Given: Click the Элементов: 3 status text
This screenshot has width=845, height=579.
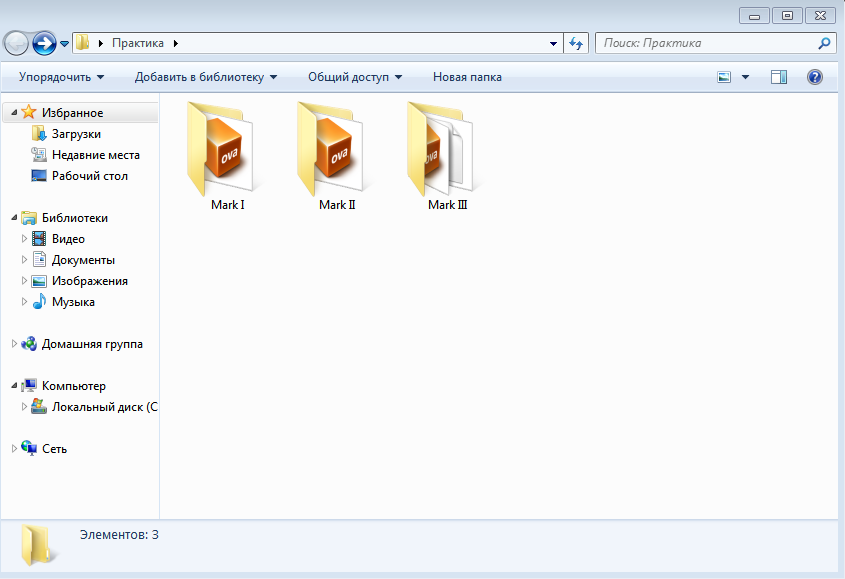Looking at the screenshot, I should click(119, 535).
